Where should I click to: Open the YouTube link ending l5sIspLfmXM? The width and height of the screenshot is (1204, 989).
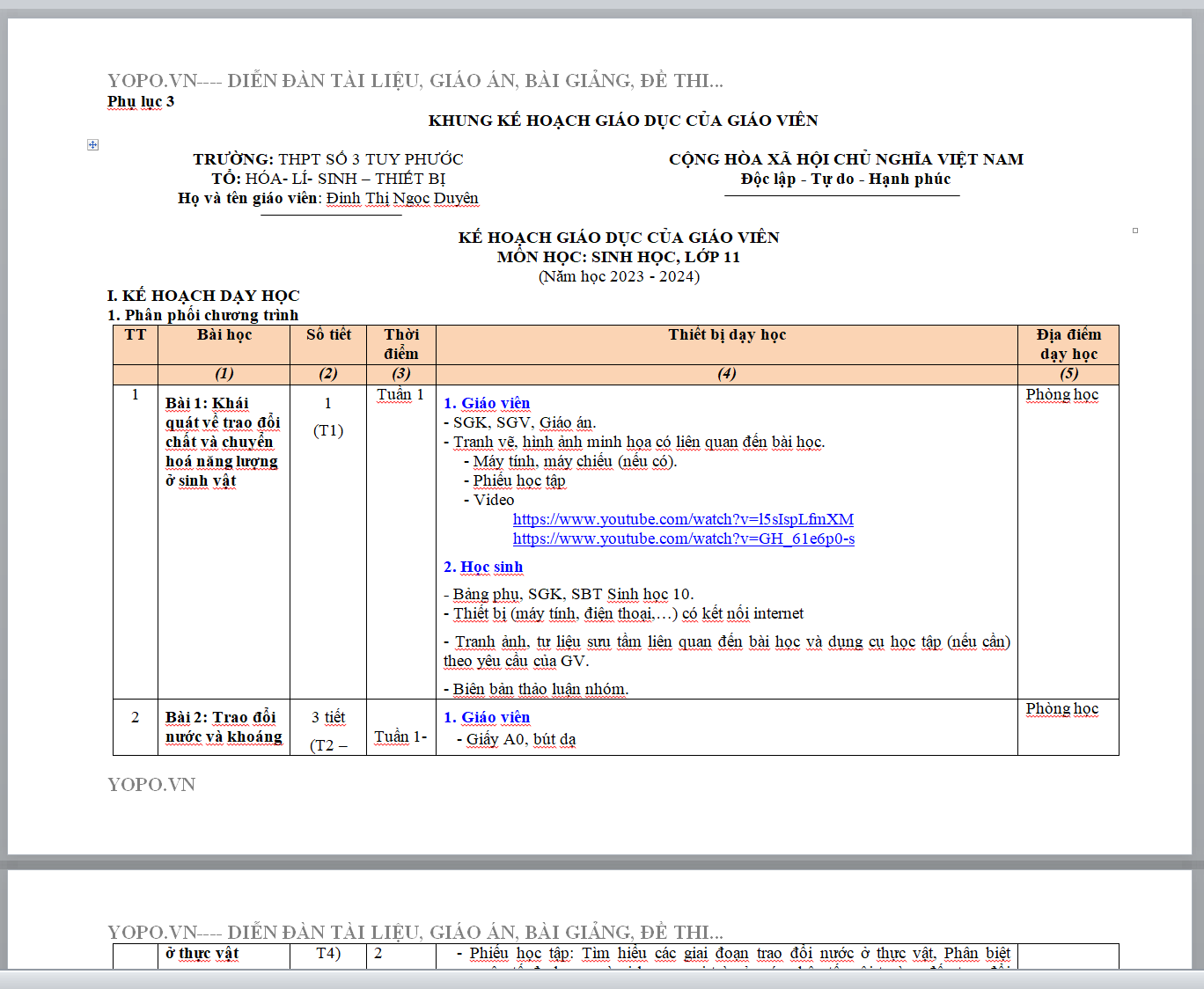pos(683,519)
